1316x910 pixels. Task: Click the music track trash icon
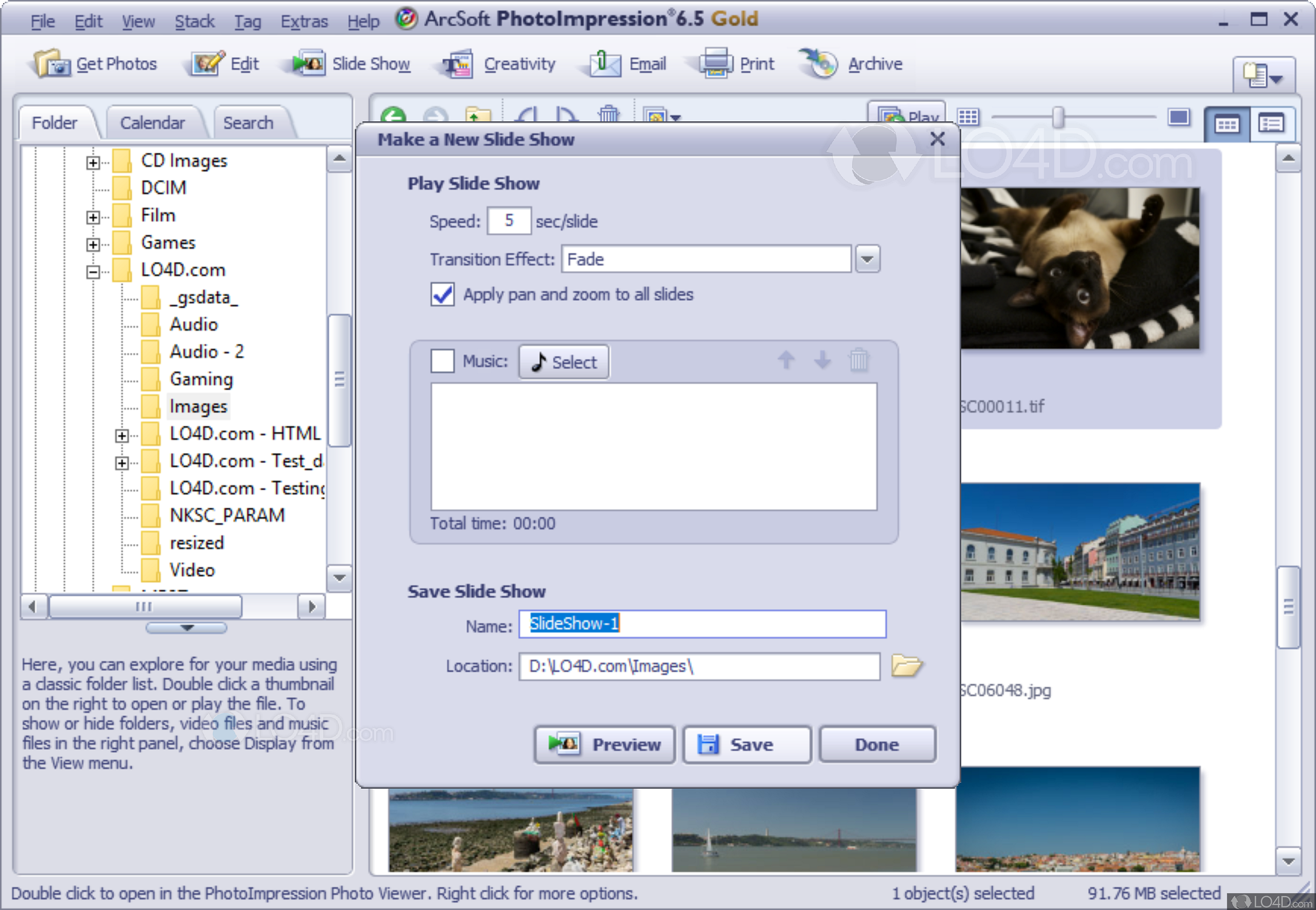[x=858, y=360]
